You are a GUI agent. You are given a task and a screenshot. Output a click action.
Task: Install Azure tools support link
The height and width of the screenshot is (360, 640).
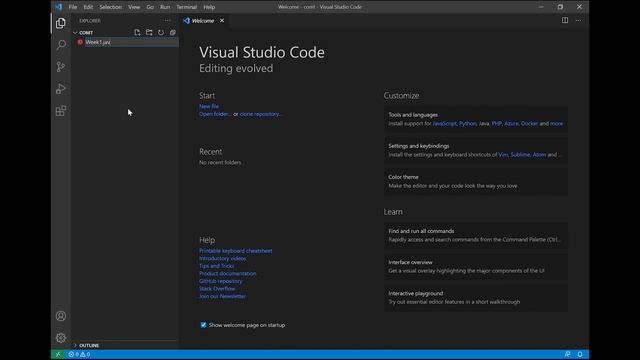511,123
